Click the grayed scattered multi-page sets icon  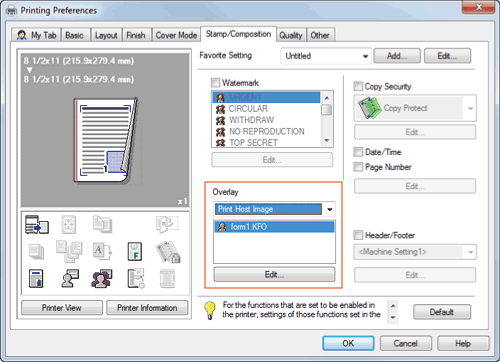click(69, 251)
